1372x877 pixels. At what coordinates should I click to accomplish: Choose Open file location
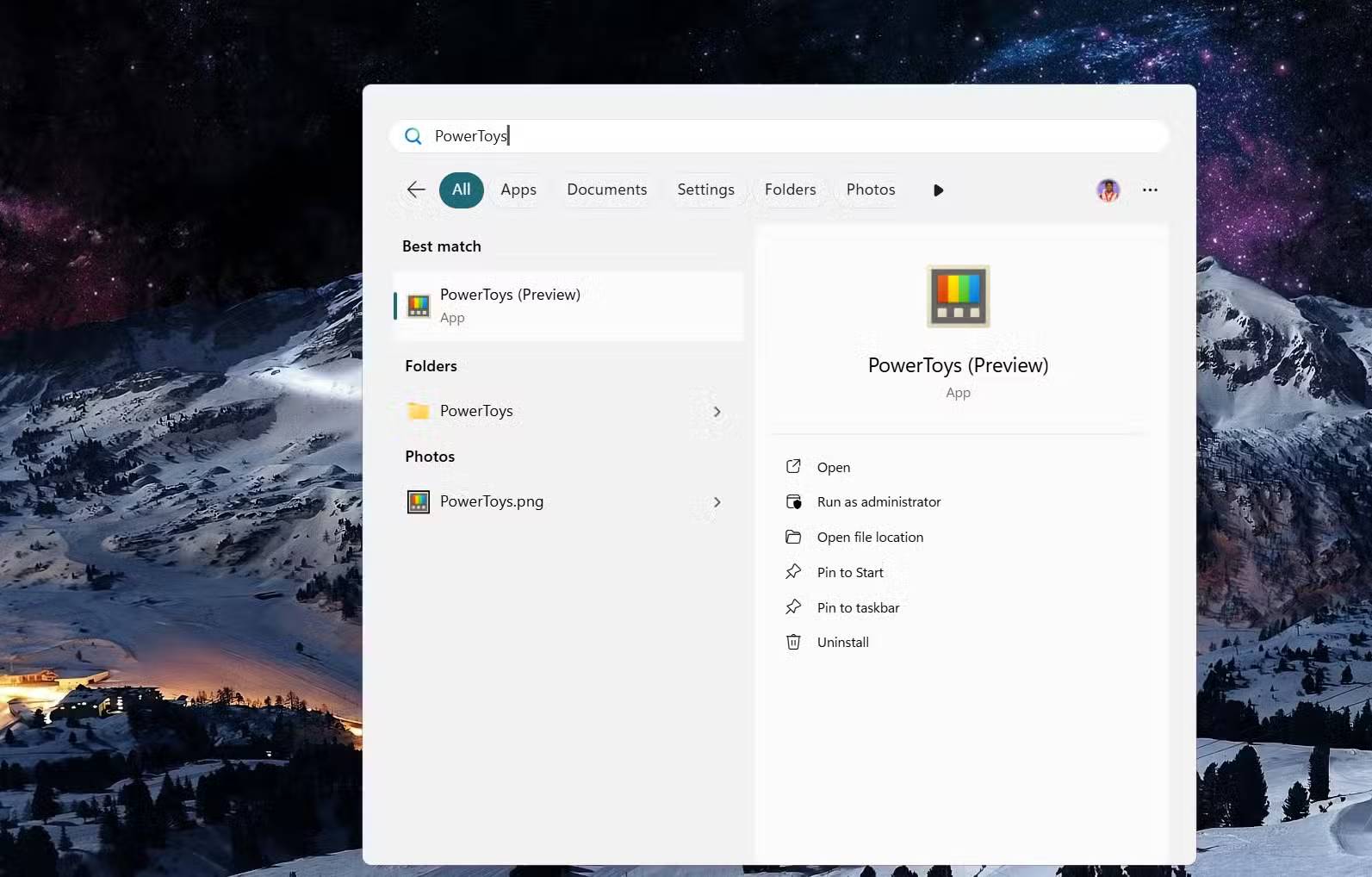click(x=870, y=537)
